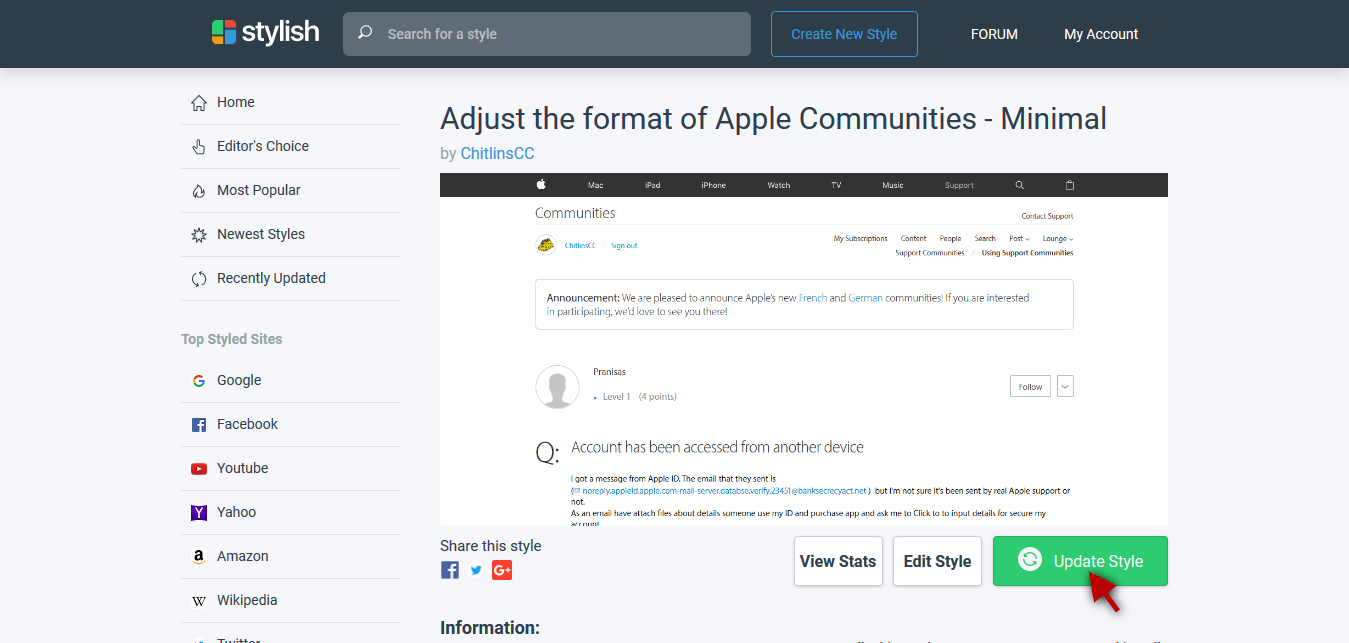Viewport: 1349px width, 643px height.
Task: Click the Yahoo logo icon
Action: 199,512
